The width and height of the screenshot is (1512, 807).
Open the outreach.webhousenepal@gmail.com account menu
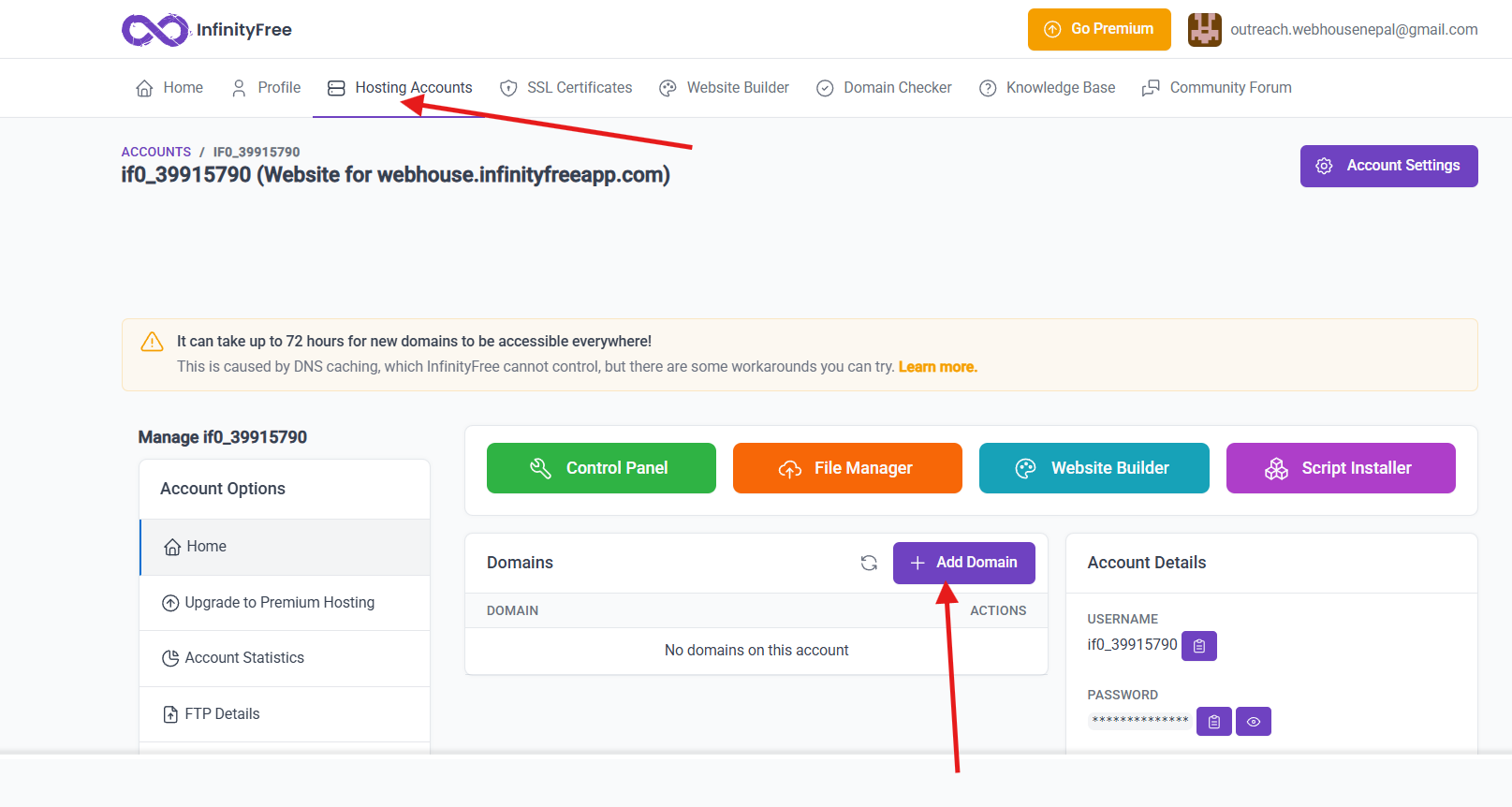tap(1354, 30)
